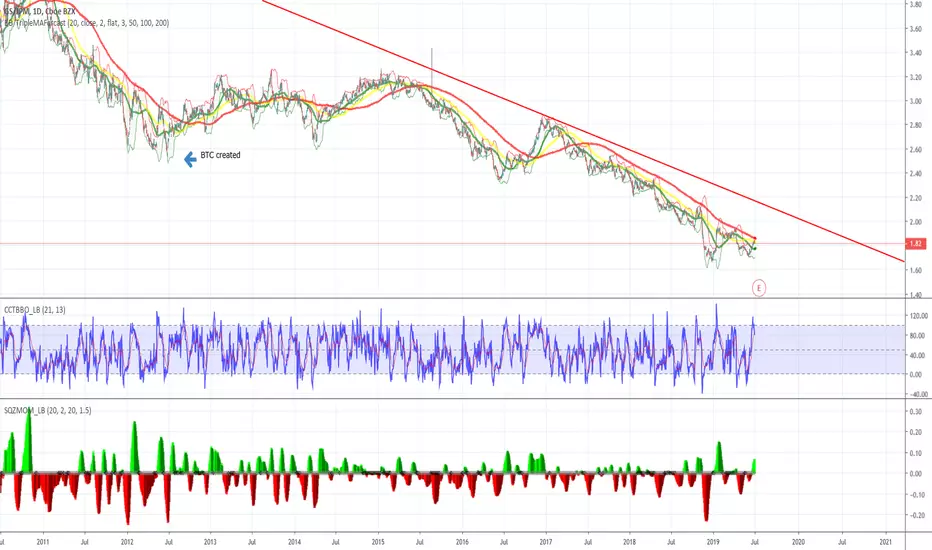Click the -0.20 tick on the SQZMOM scale
Screen dimensions: 932x550
tap(916, 516)
